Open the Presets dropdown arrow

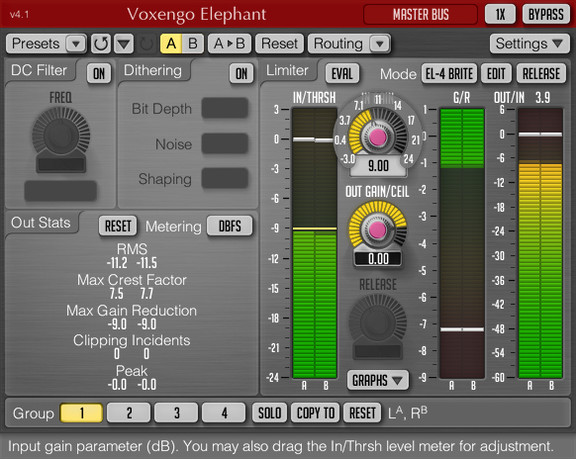pyautogui.click(x=76, y=44)
